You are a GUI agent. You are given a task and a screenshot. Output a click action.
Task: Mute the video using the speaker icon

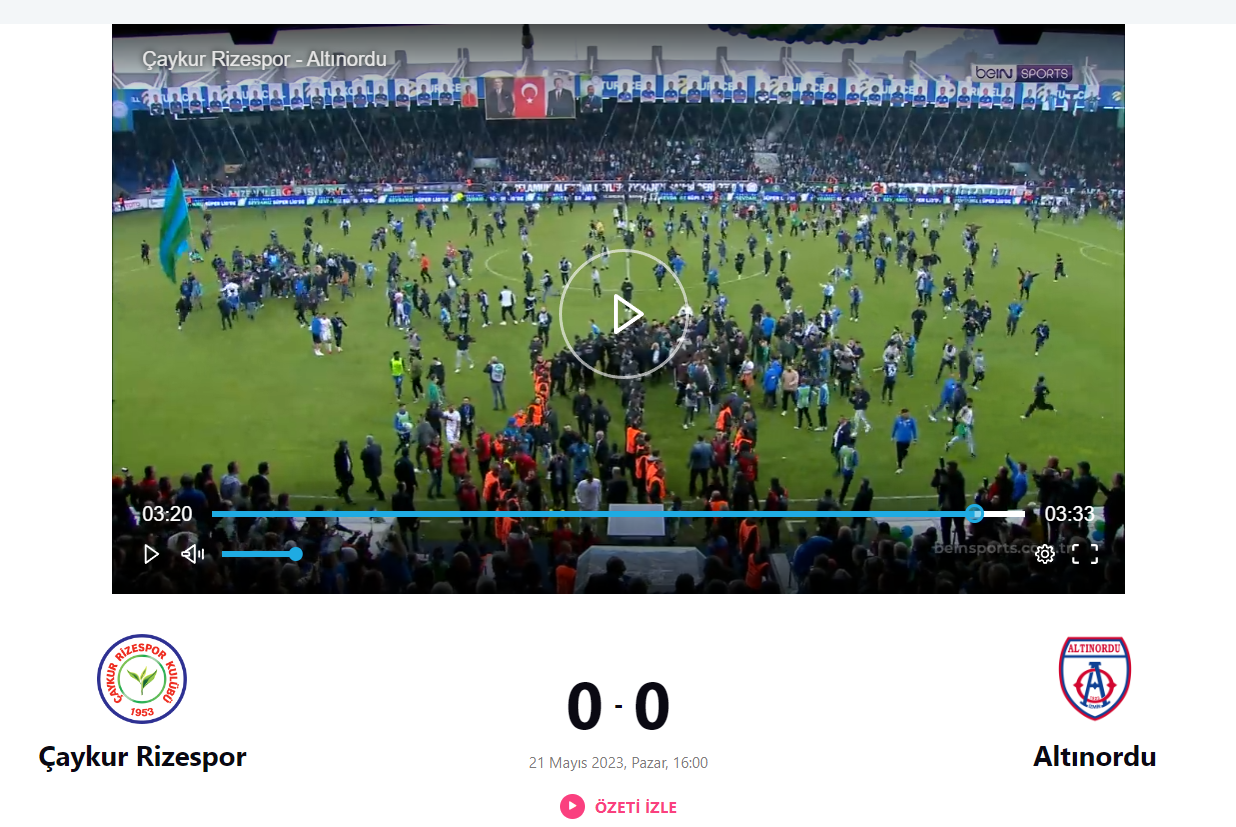pyautogui.click(x=192, y=554)
